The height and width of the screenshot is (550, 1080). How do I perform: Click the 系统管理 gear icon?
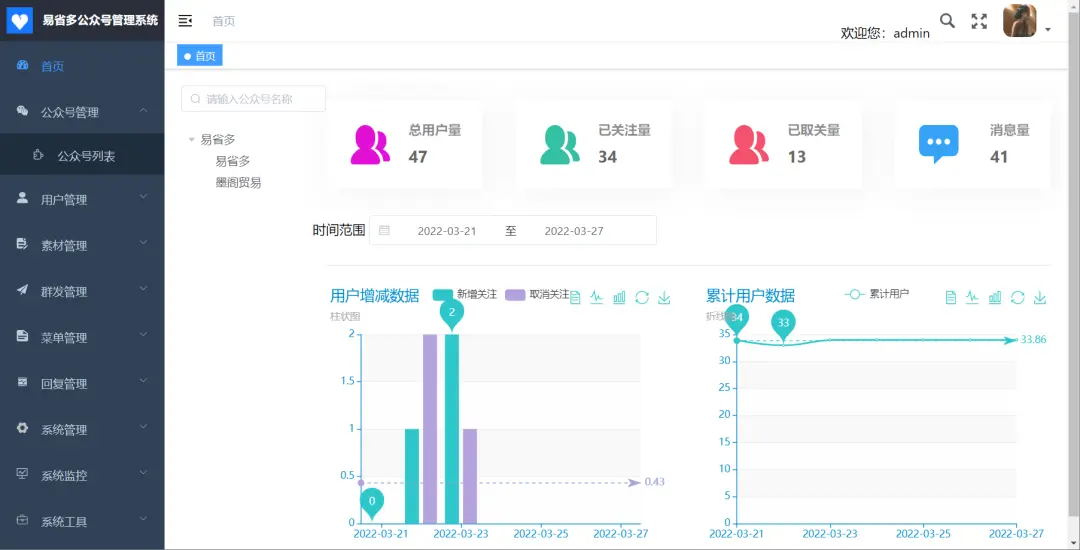[x=22, y=428]
